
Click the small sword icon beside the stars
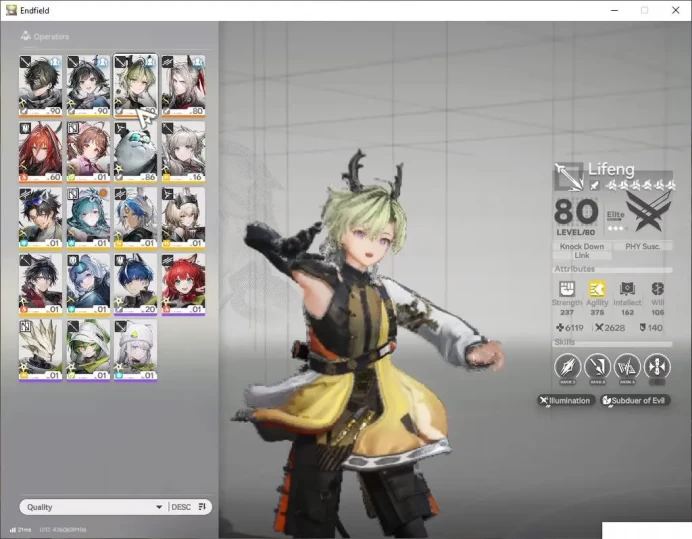[594, 185]
